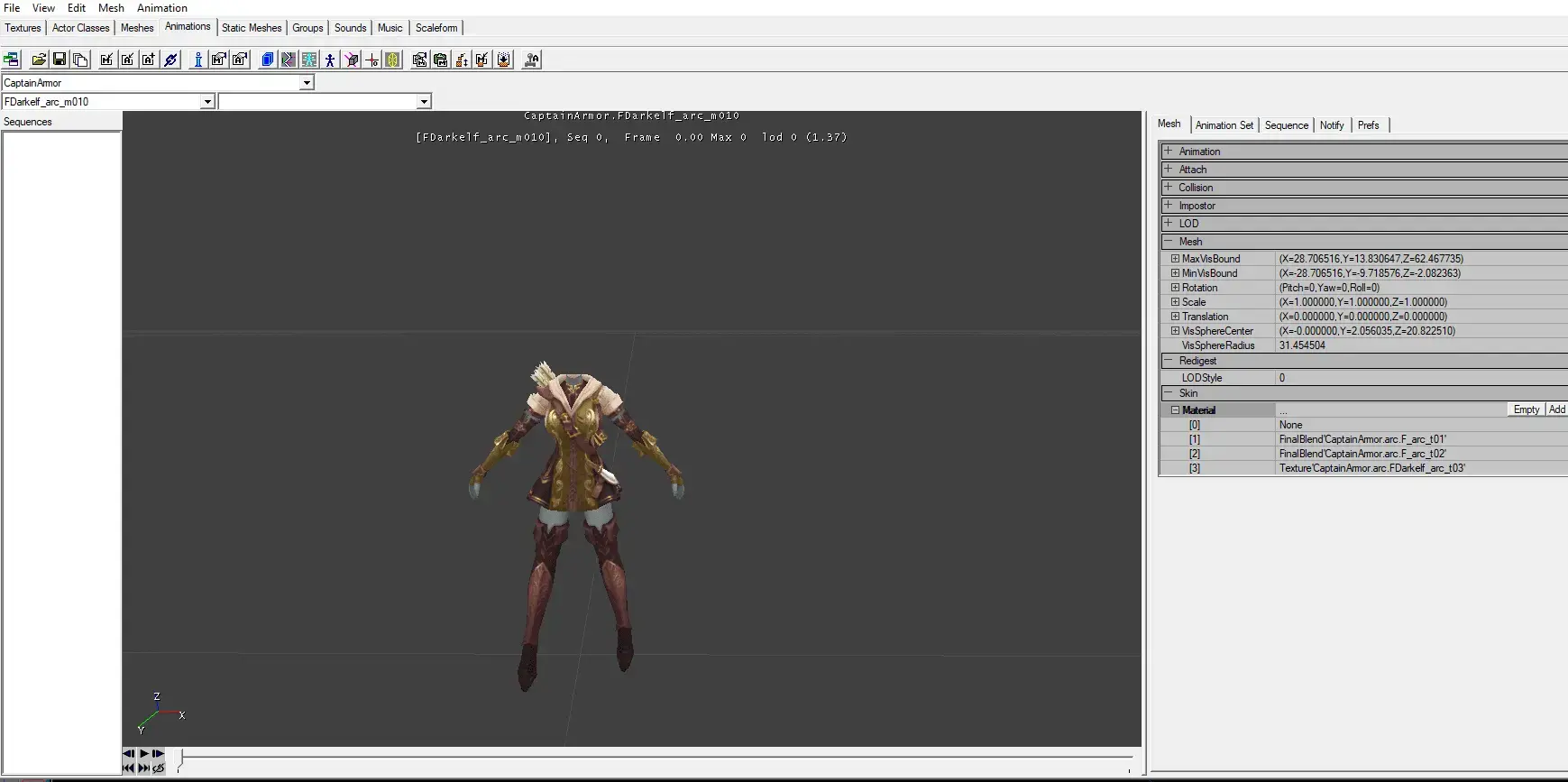The image size is (1568, 782).
Task: Expand the Impostor property category
Action: (x=1169, y=205)
